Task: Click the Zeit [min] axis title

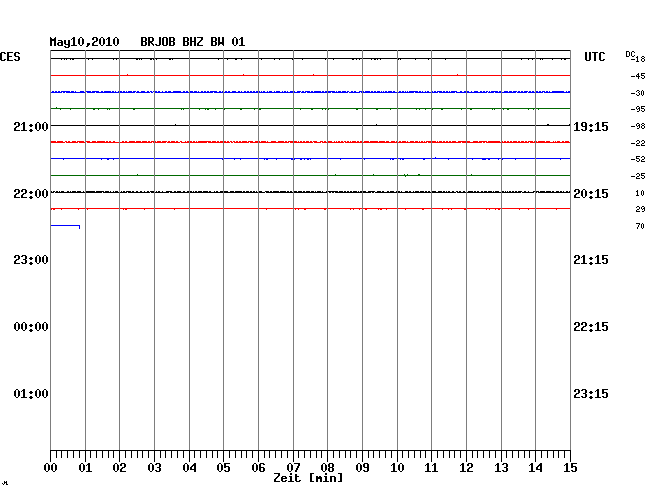Action: 308,478
